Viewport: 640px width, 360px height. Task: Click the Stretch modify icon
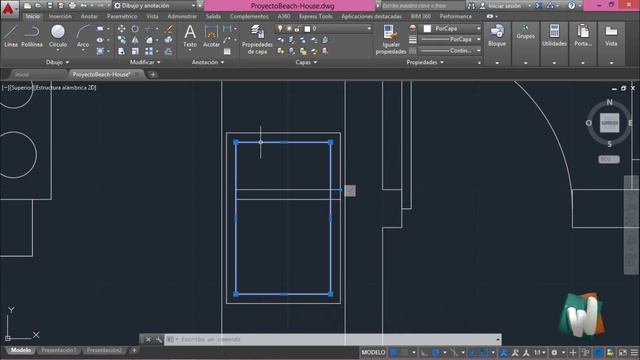(x=122, y=51)
